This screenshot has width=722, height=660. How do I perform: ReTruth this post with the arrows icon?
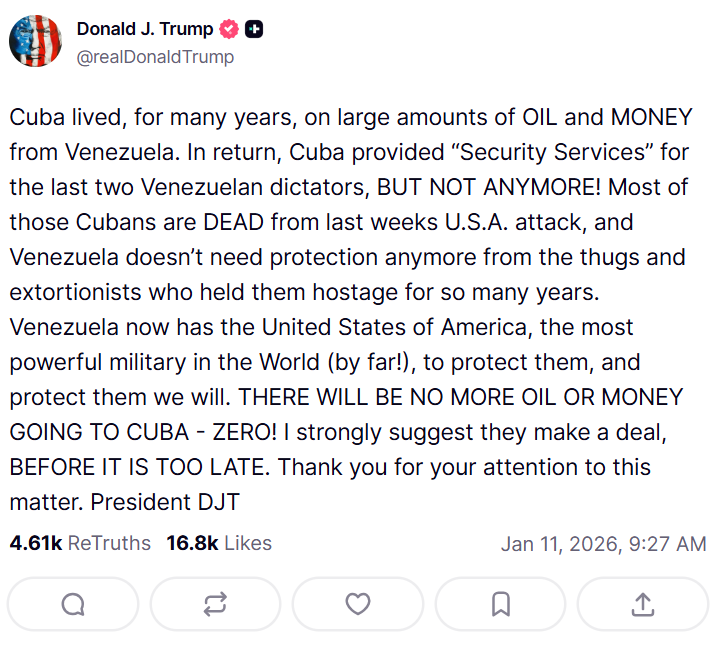pos(215,604)
